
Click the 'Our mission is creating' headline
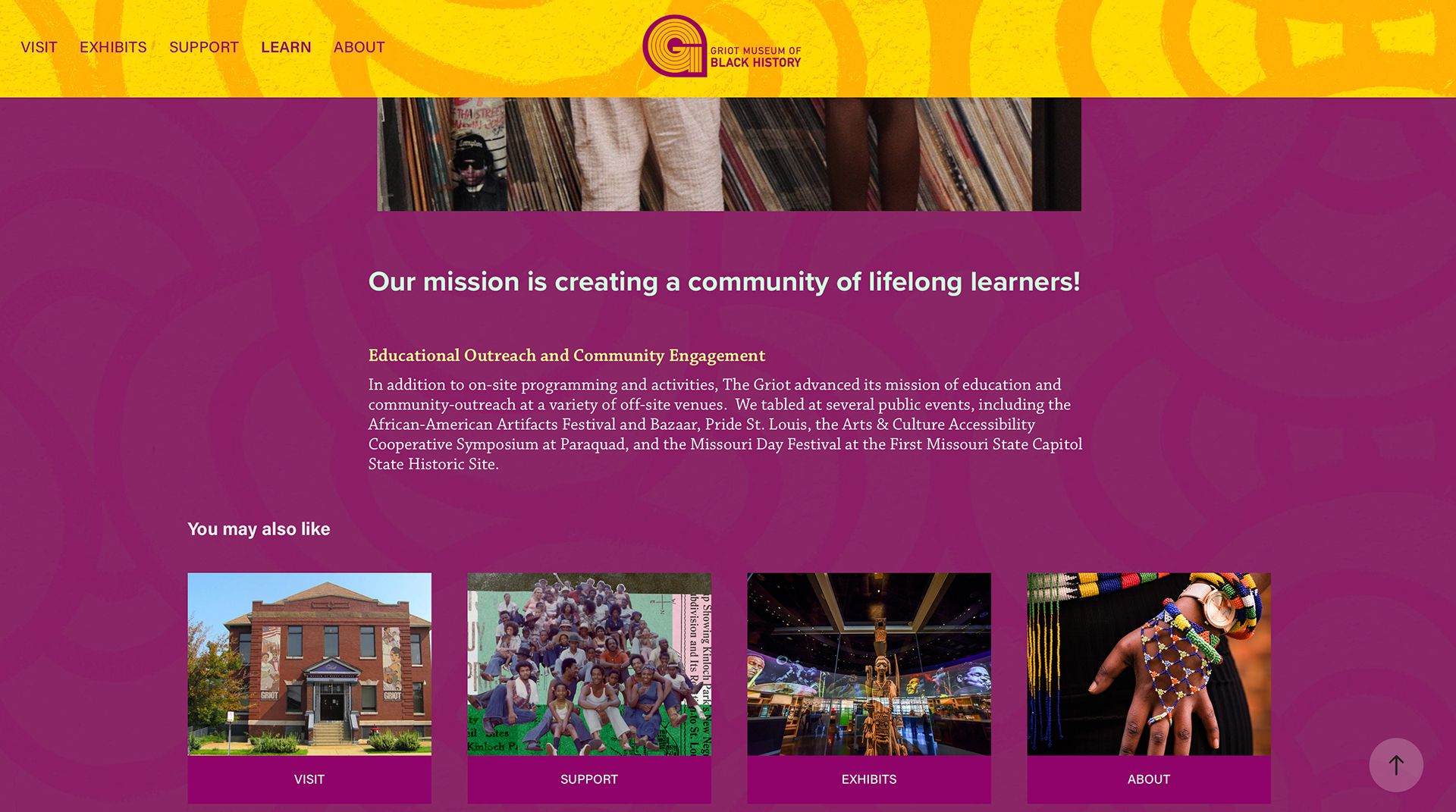pyautogui.click(x=724, y=282)
